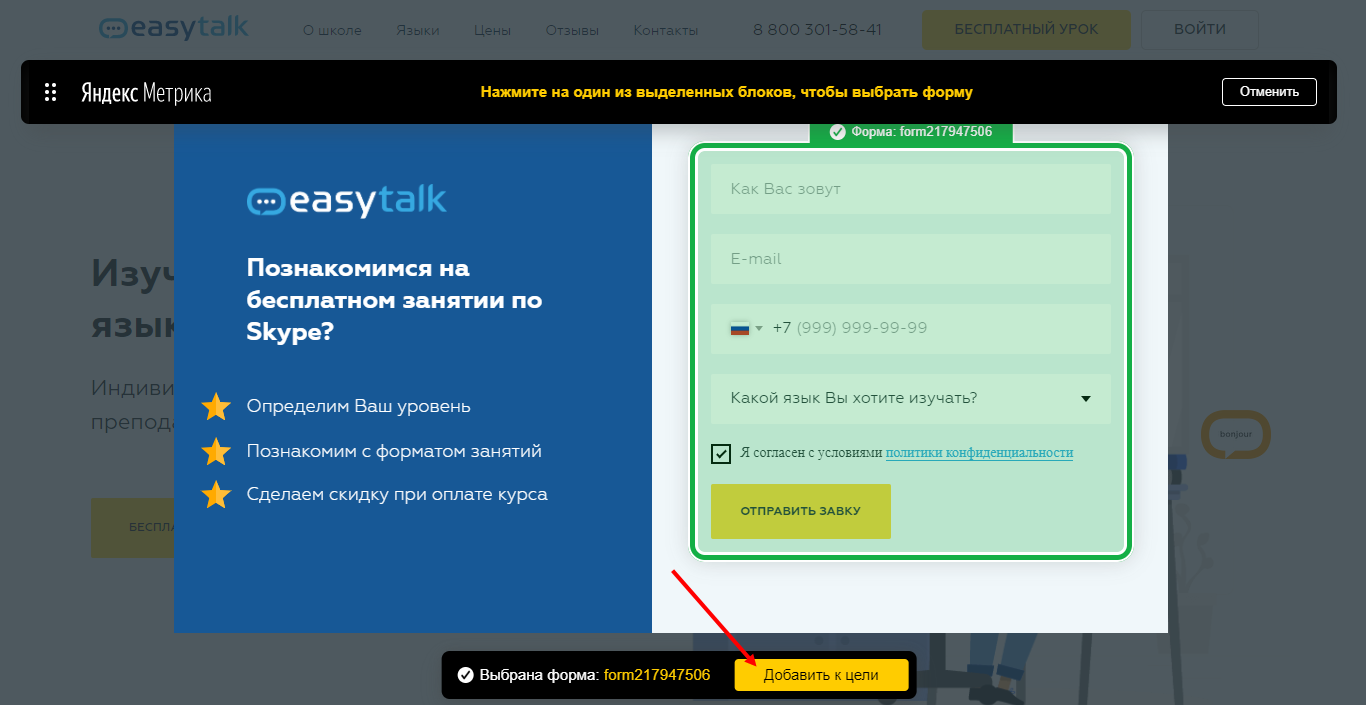The height and width of the screenshot is (705, 1366).
Task: Open the О школе menu item
Action: [x=332, y=30]
